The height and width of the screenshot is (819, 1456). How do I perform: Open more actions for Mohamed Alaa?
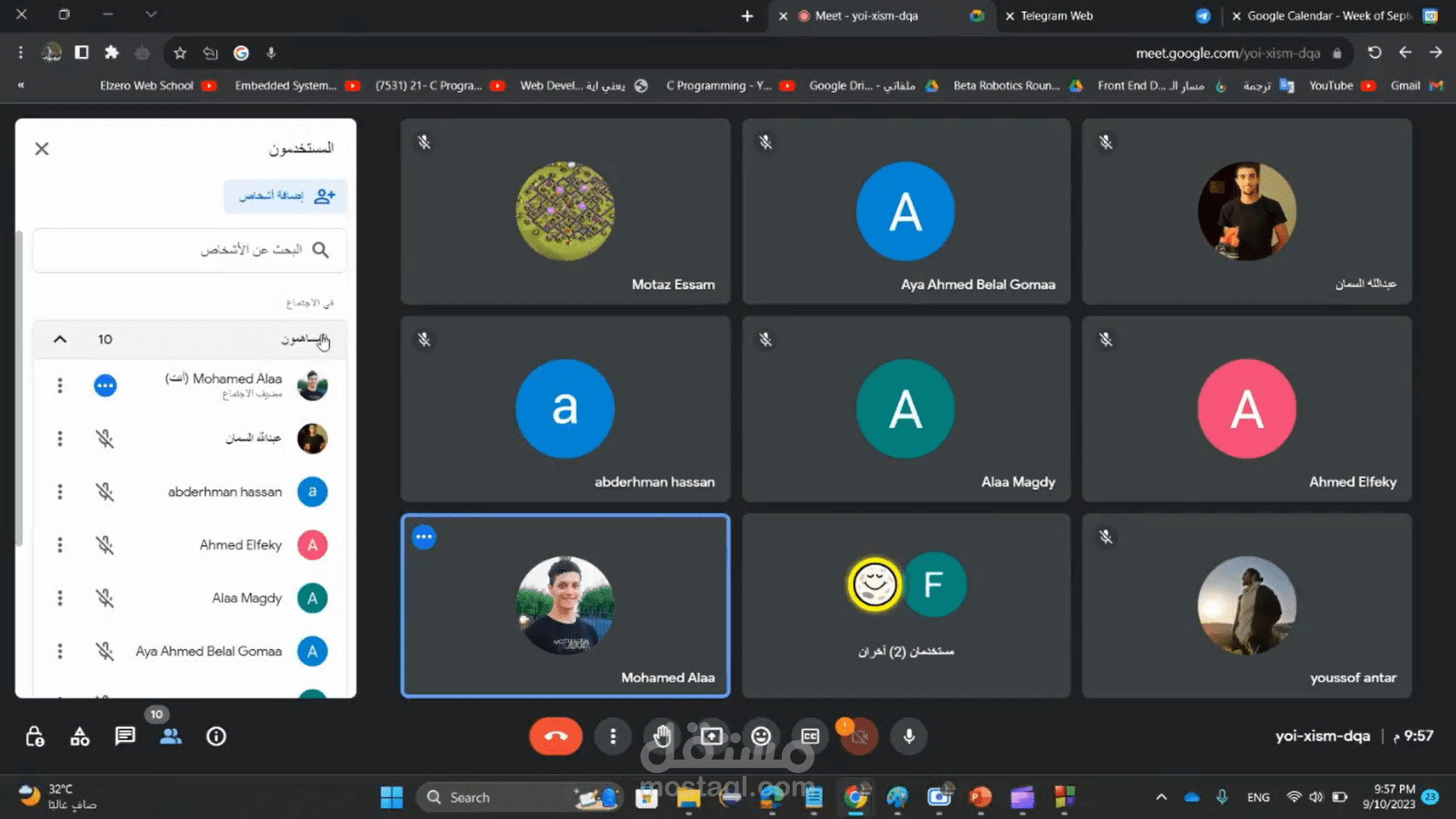coord(60,386)
